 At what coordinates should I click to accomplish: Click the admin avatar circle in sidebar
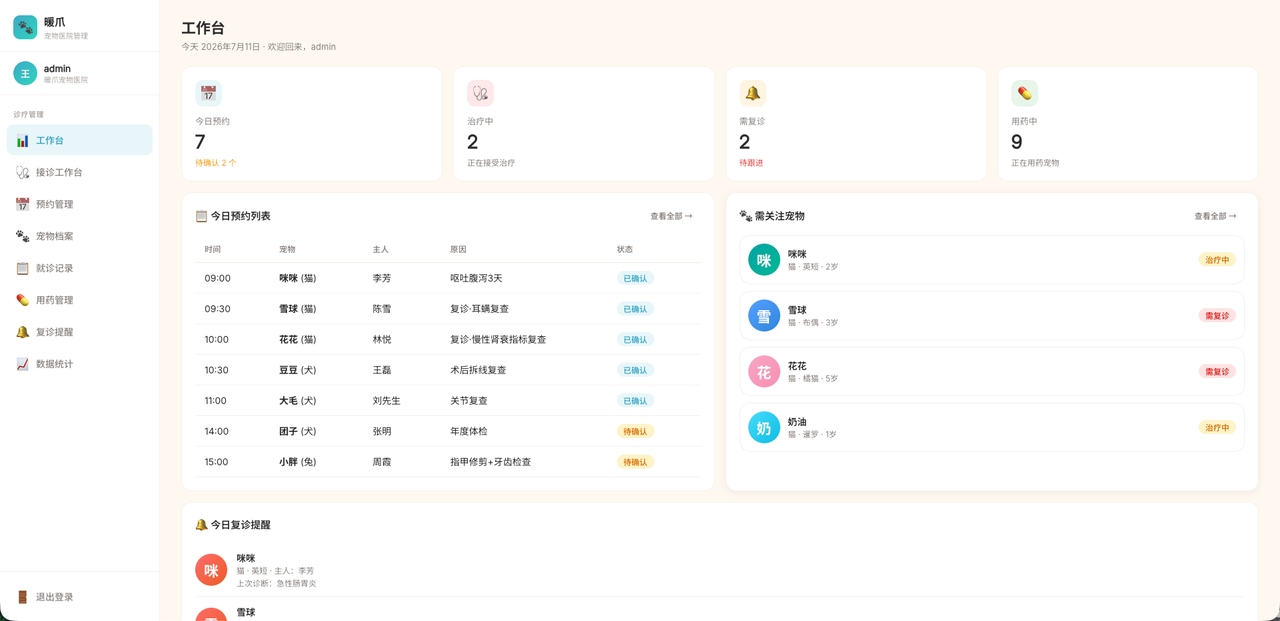point(25,73)
